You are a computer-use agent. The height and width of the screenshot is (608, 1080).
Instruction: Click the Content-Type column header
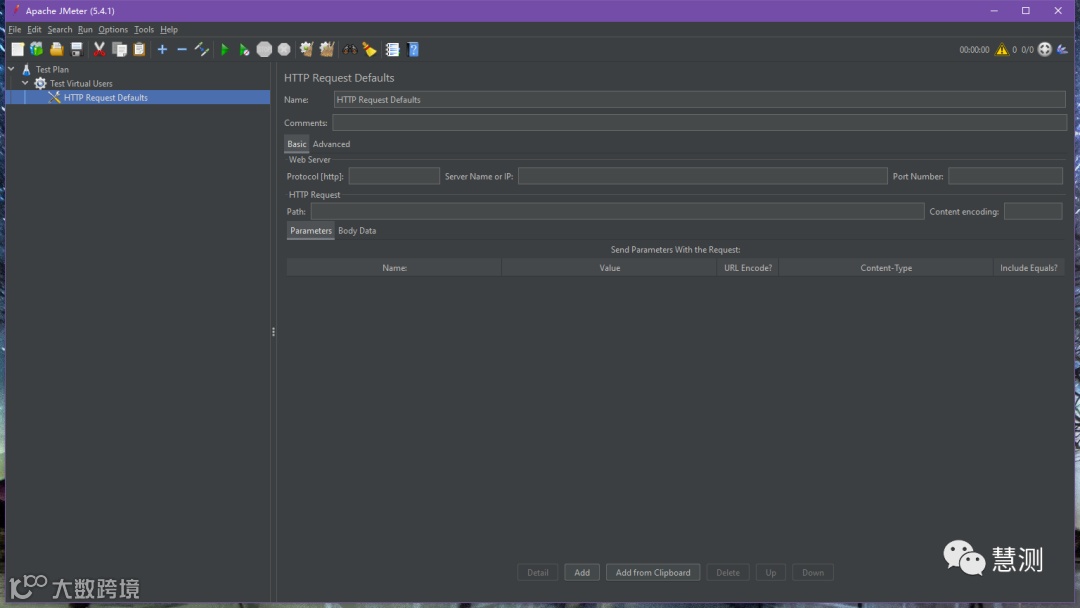[x=886, y=268]
